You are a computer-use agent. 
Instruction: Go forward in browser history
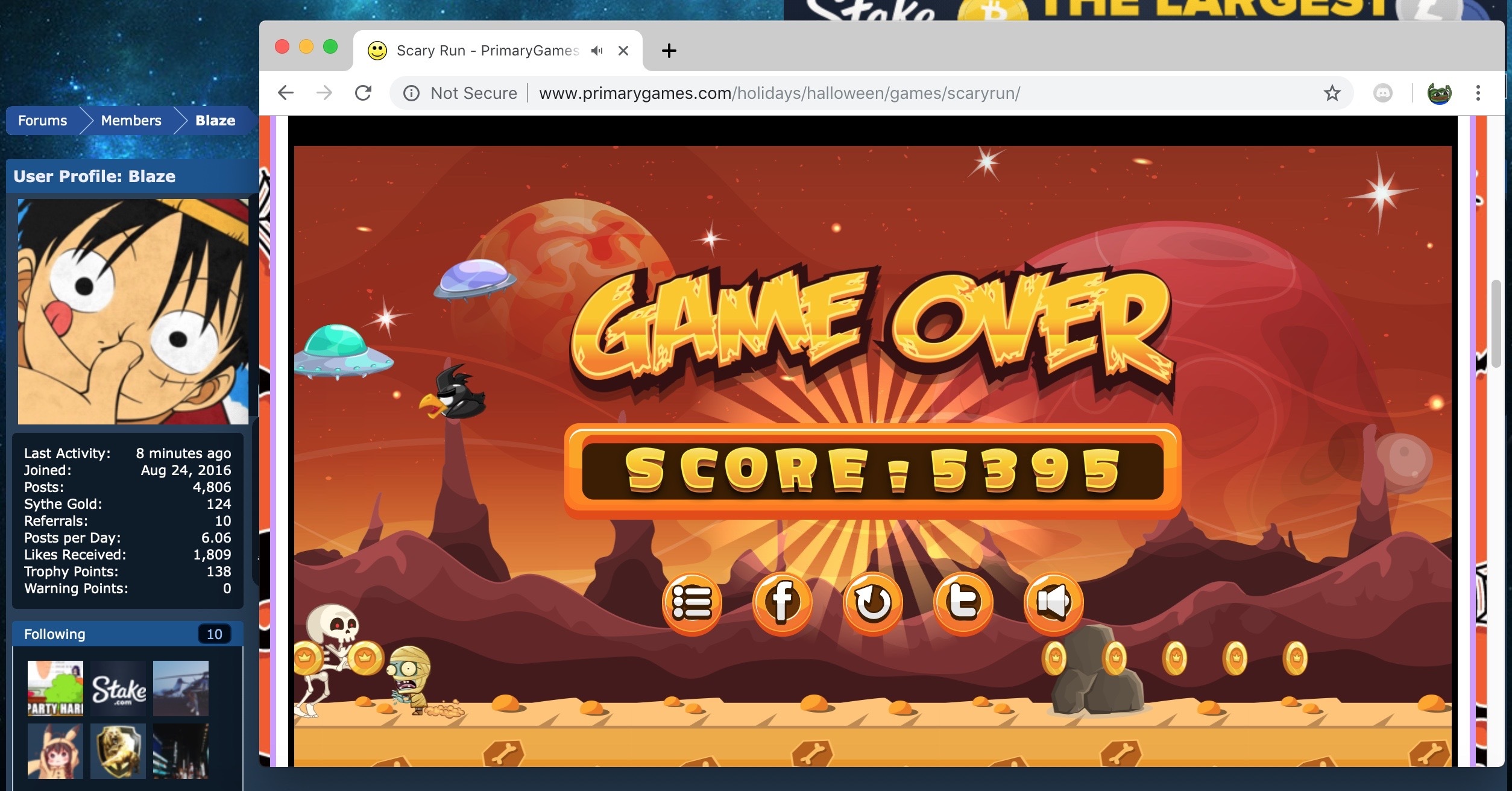(324, 93)
